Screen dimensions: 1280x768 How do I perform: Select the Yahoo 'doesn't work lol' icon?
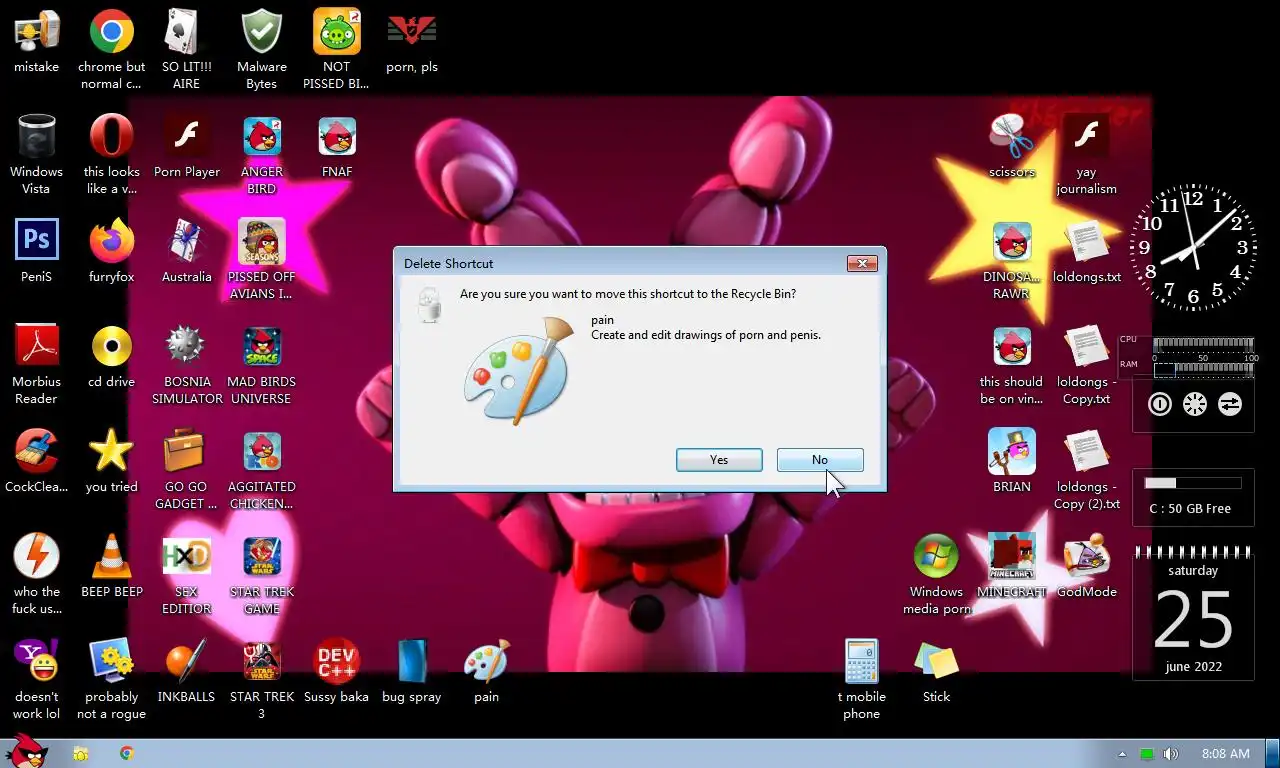click(36, 679)
